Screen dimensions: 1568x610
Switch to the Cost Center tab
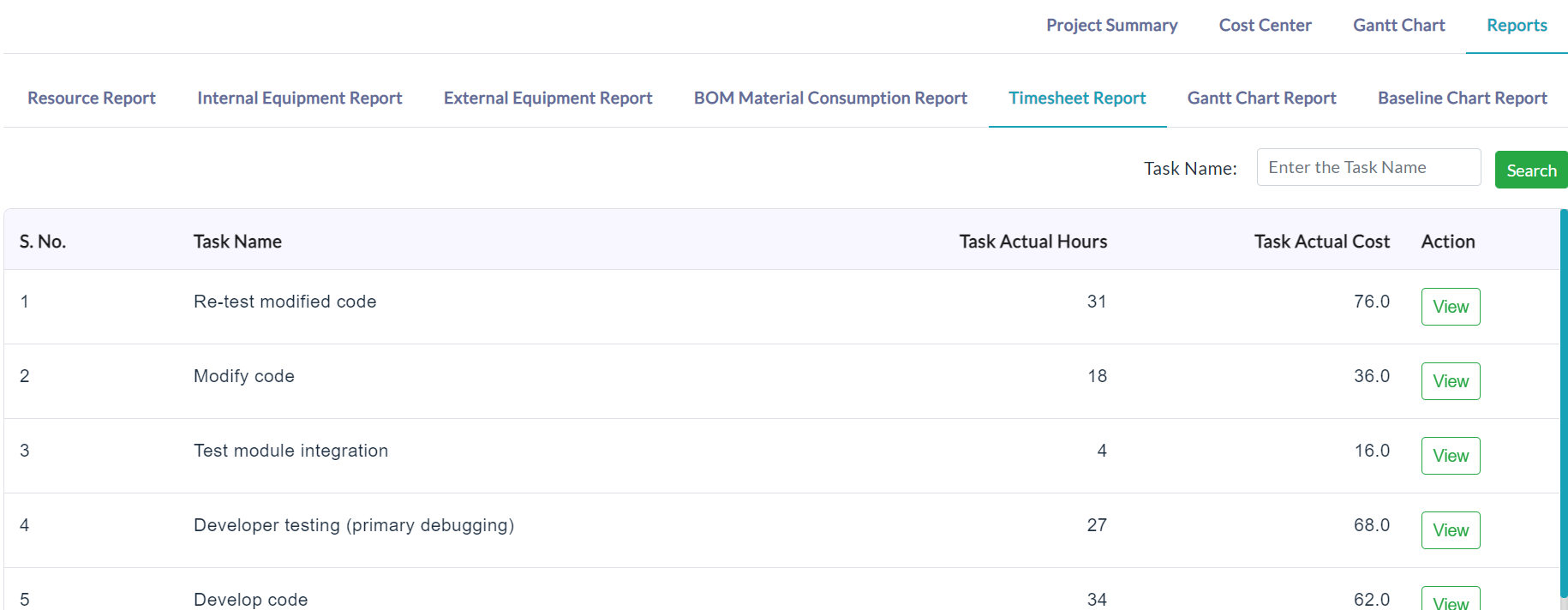click(x=1265, y=26)
